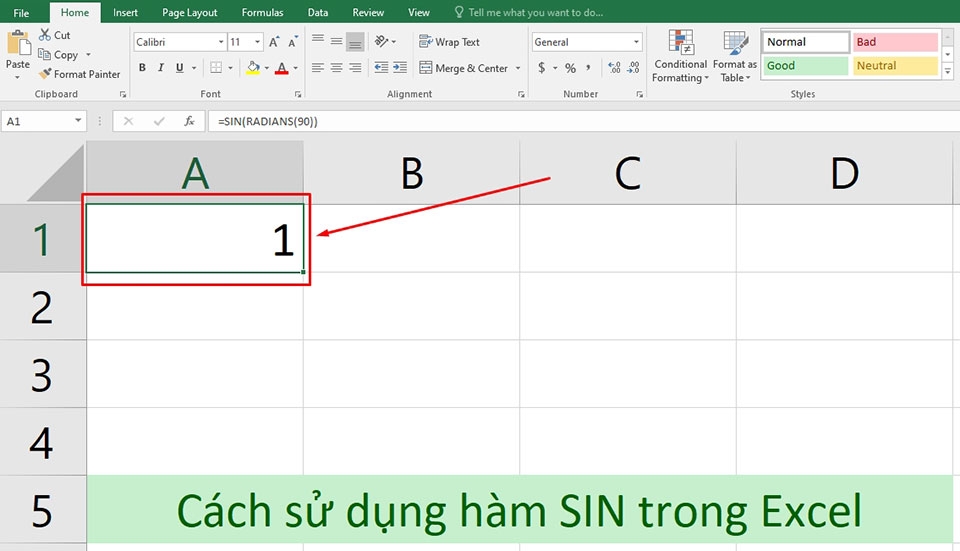Open Insert Function fx icon

click(189, 121)
